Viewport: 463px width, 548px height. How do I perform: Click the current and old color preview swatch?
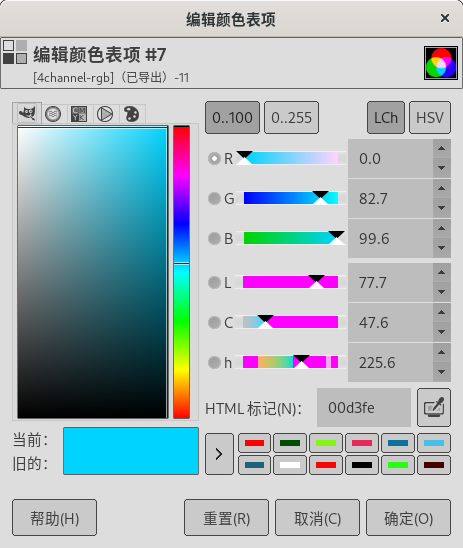coord(131,451)
